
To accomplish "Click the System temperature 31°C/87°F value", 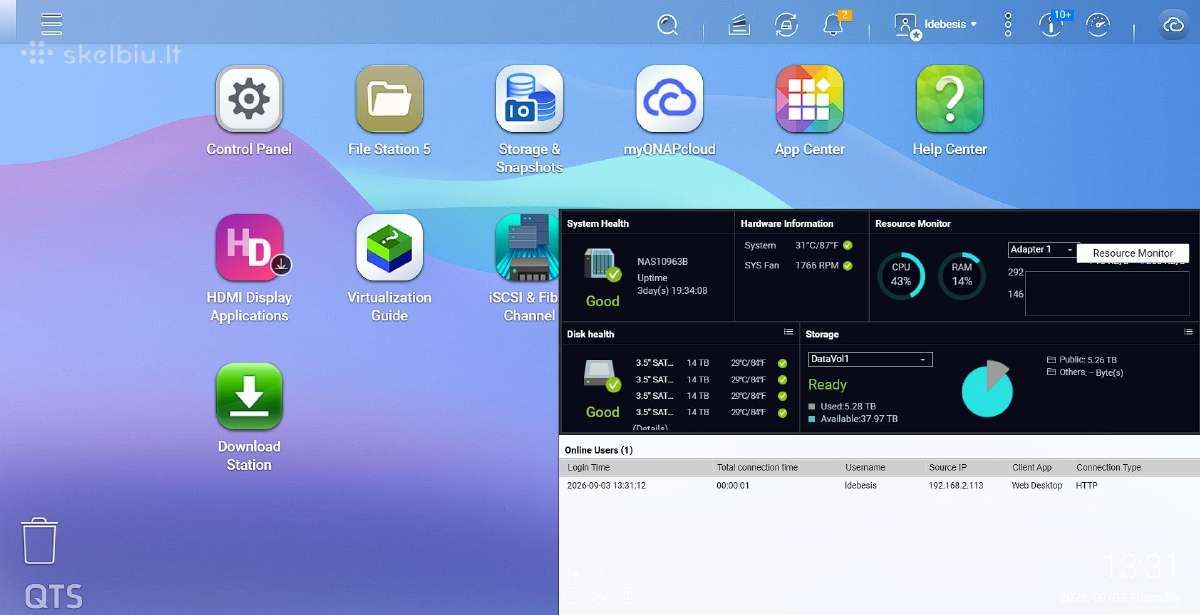I will [x=816, y=245].
